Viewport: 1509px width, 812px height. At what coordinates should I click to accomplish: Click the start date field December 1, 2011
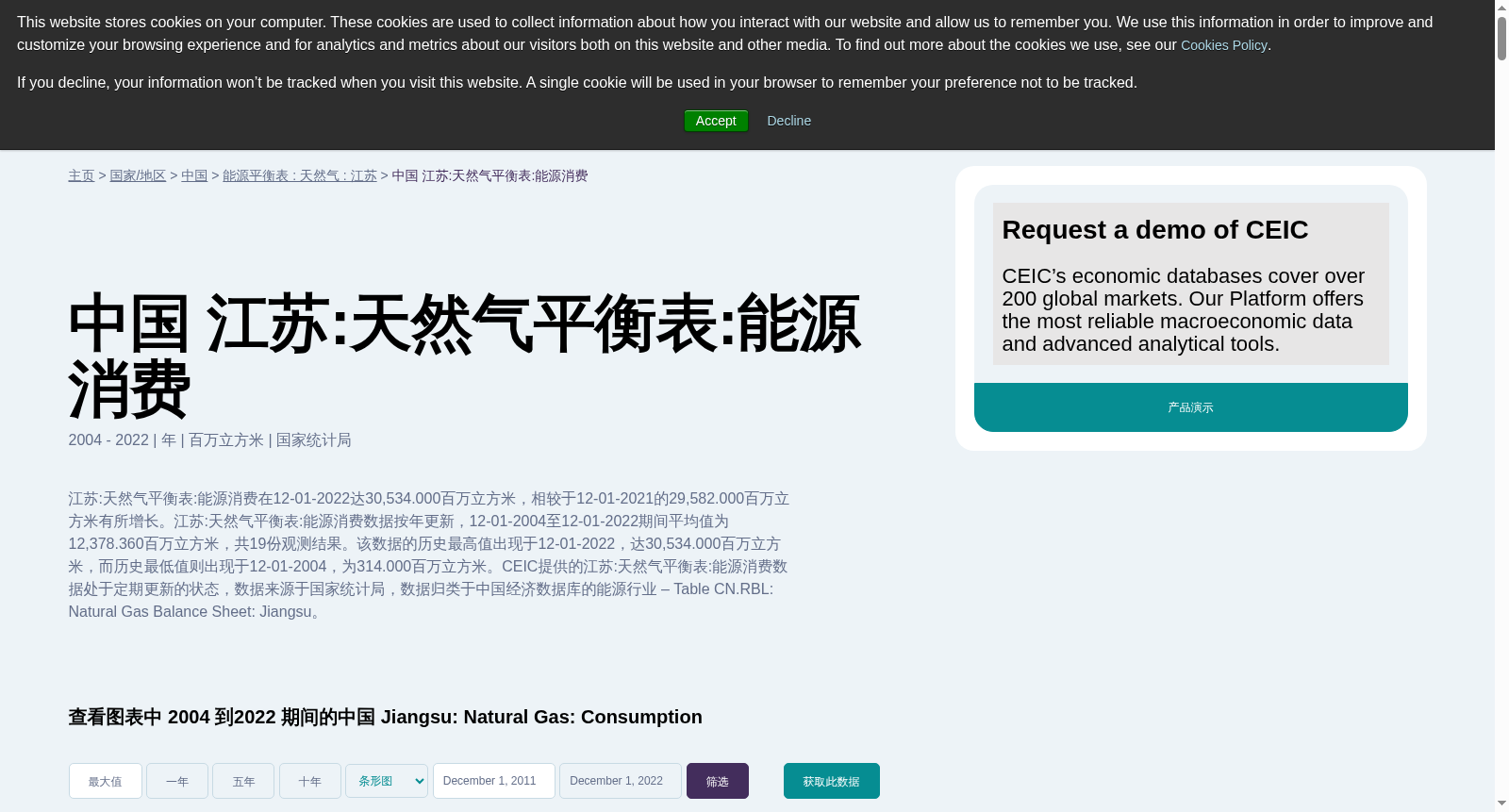pyautogui.click(x=494, y=781)
